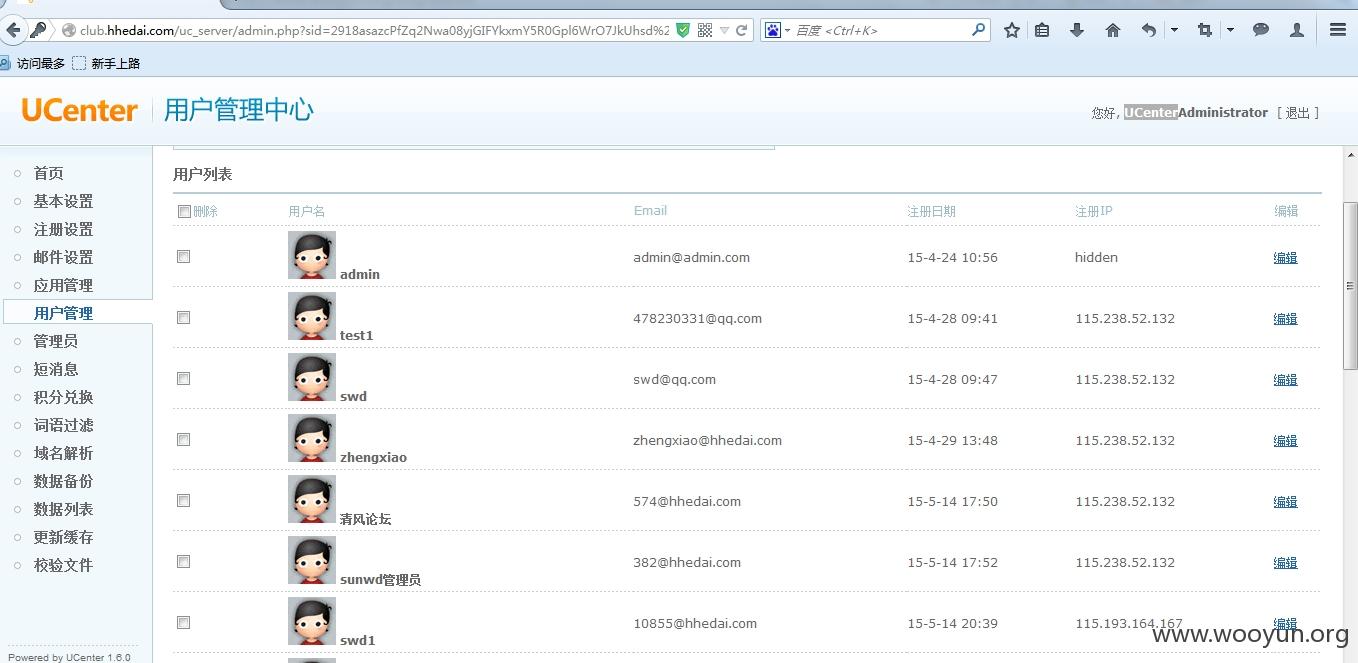The image size is (1358, 663).
Task: Open the crop tool dropdown arrow
Action: point(1230,30)
